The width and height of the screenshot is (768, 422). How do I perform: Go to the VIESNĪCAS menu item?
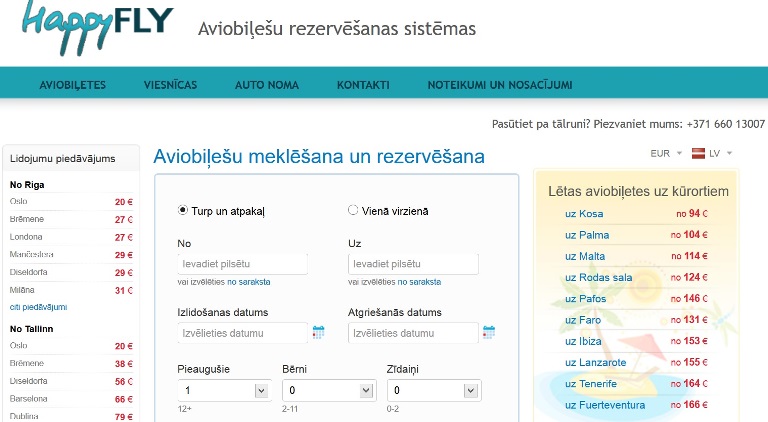click(x=170, y=85)
